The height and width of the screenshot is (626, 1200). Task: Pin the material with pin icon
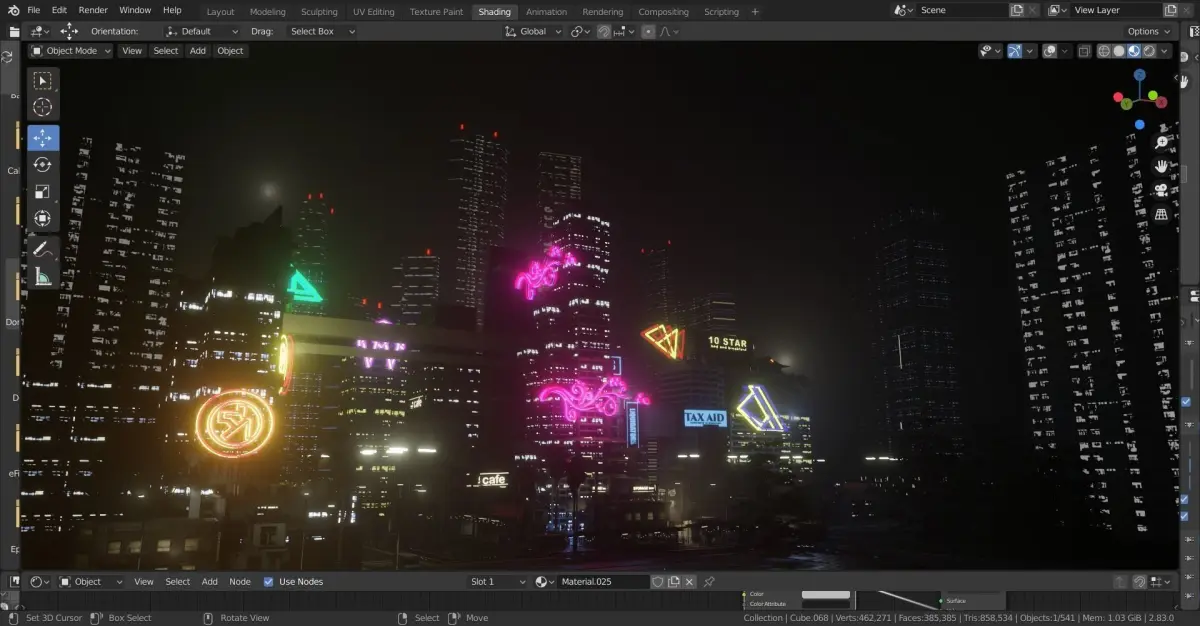709,581
